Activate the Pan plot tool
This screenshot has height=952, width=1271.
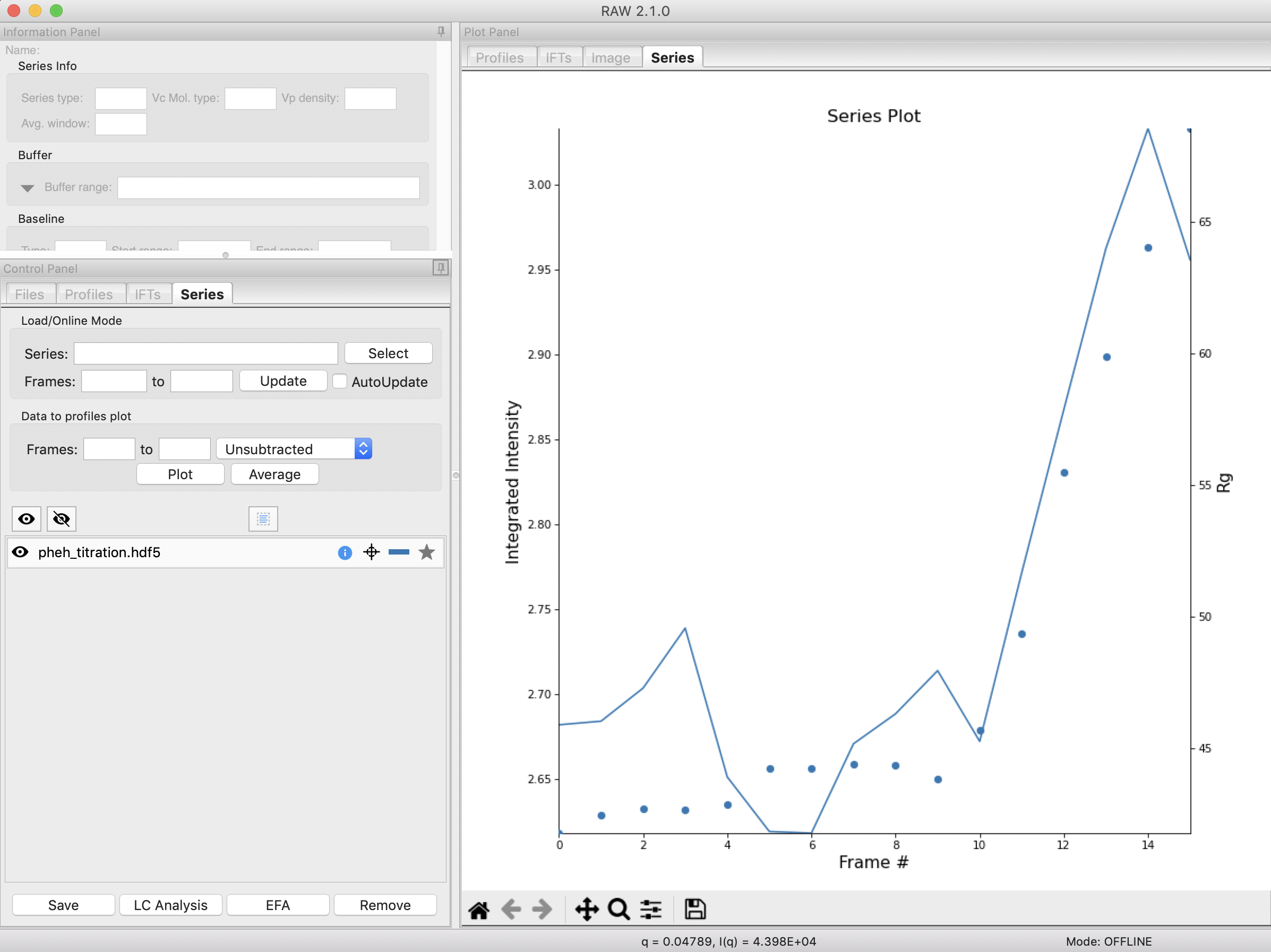click(x=587, y=910)
